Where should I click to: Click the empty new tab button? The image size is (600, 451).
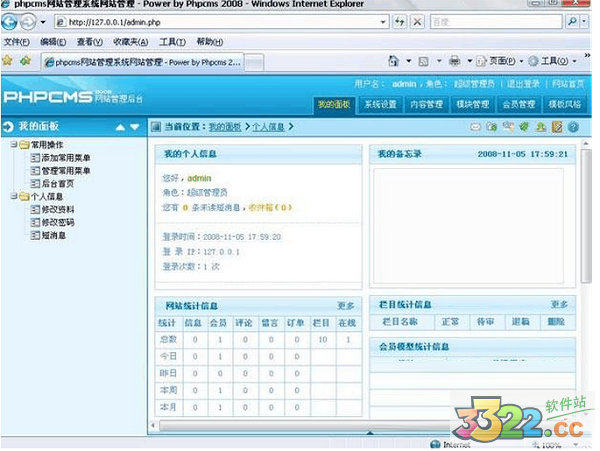tap(254, 62)
